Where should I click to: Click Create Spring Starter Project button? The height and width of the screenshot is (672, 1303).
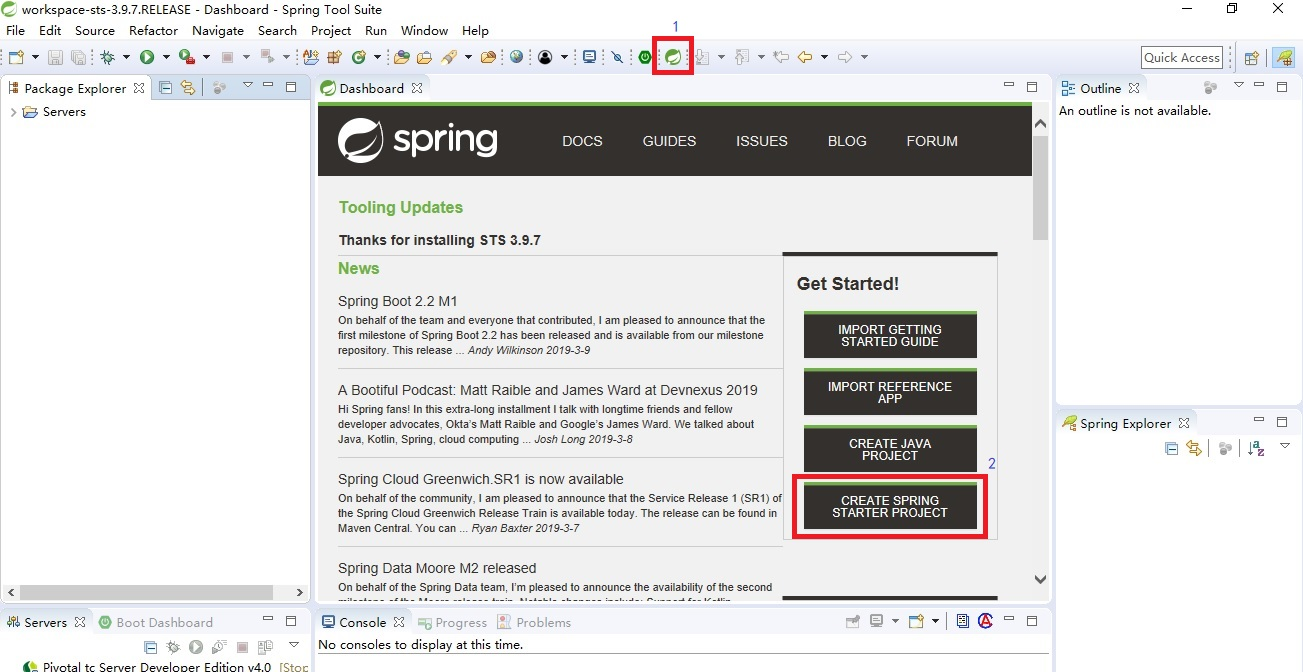pos(890,507)
